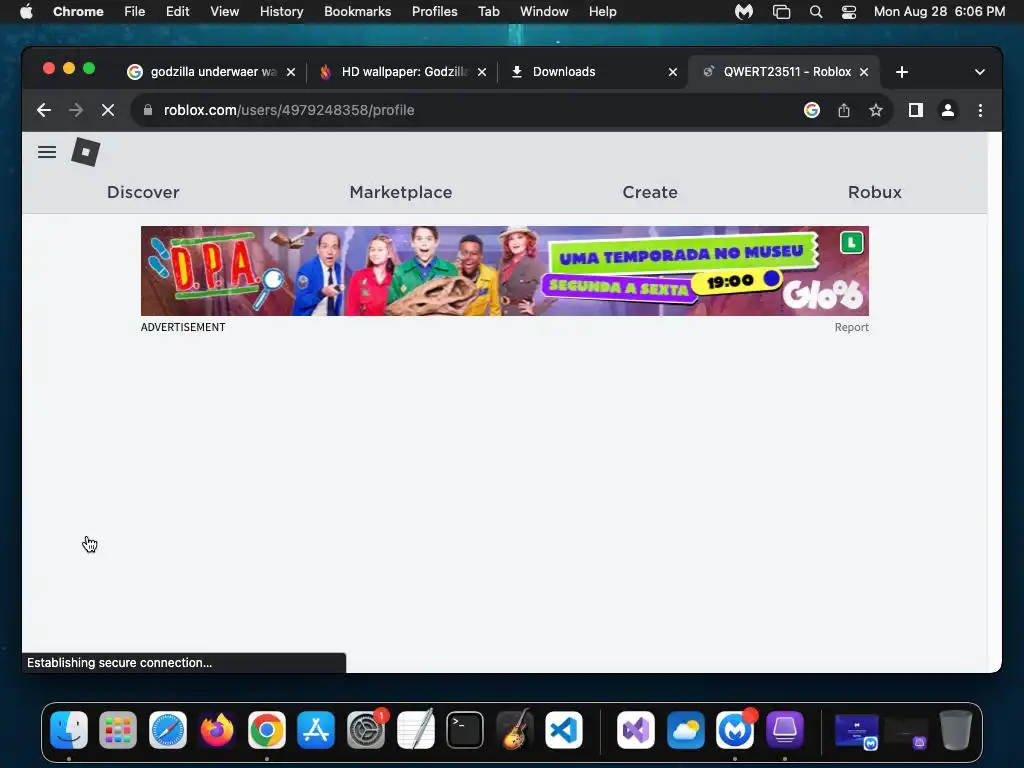The image size is (1024, 768).
Task: Open Visual Studio Code from the dock
Action: point(564,730)
